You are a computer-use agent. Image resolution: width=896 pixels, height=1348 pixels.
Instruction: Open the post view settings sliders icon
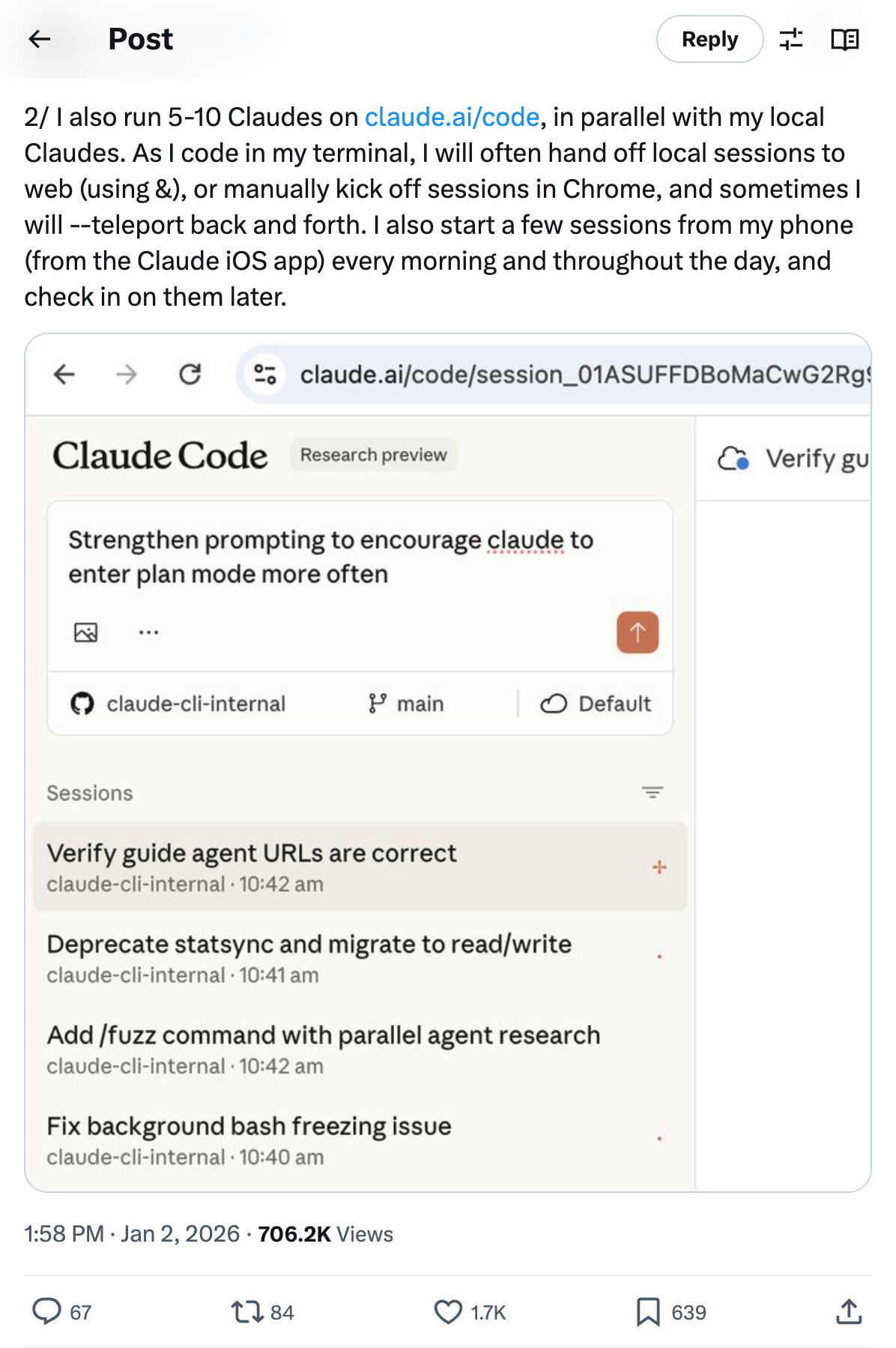click(790, 39)
